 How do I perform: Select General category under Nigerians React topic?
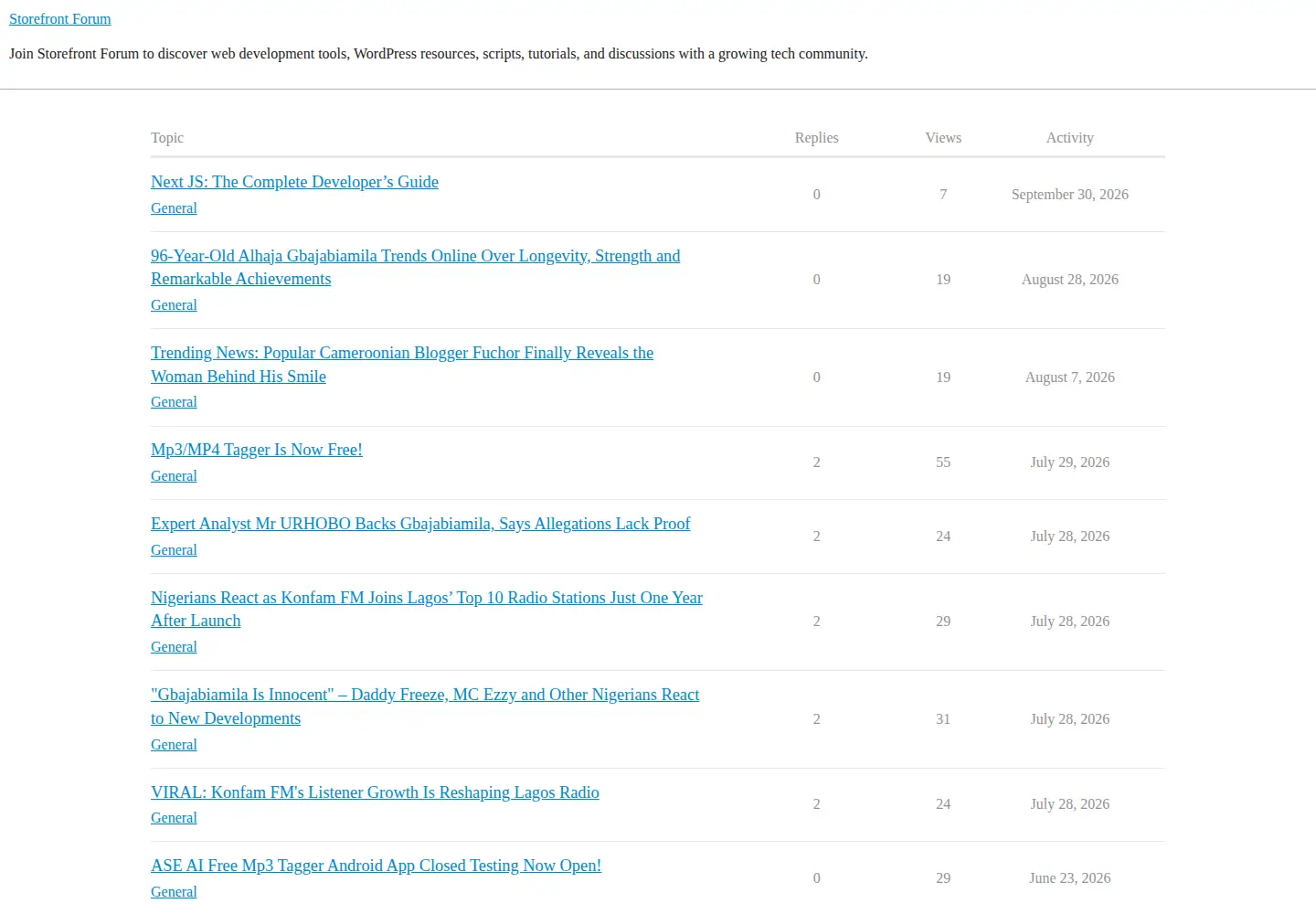[174, 647]
